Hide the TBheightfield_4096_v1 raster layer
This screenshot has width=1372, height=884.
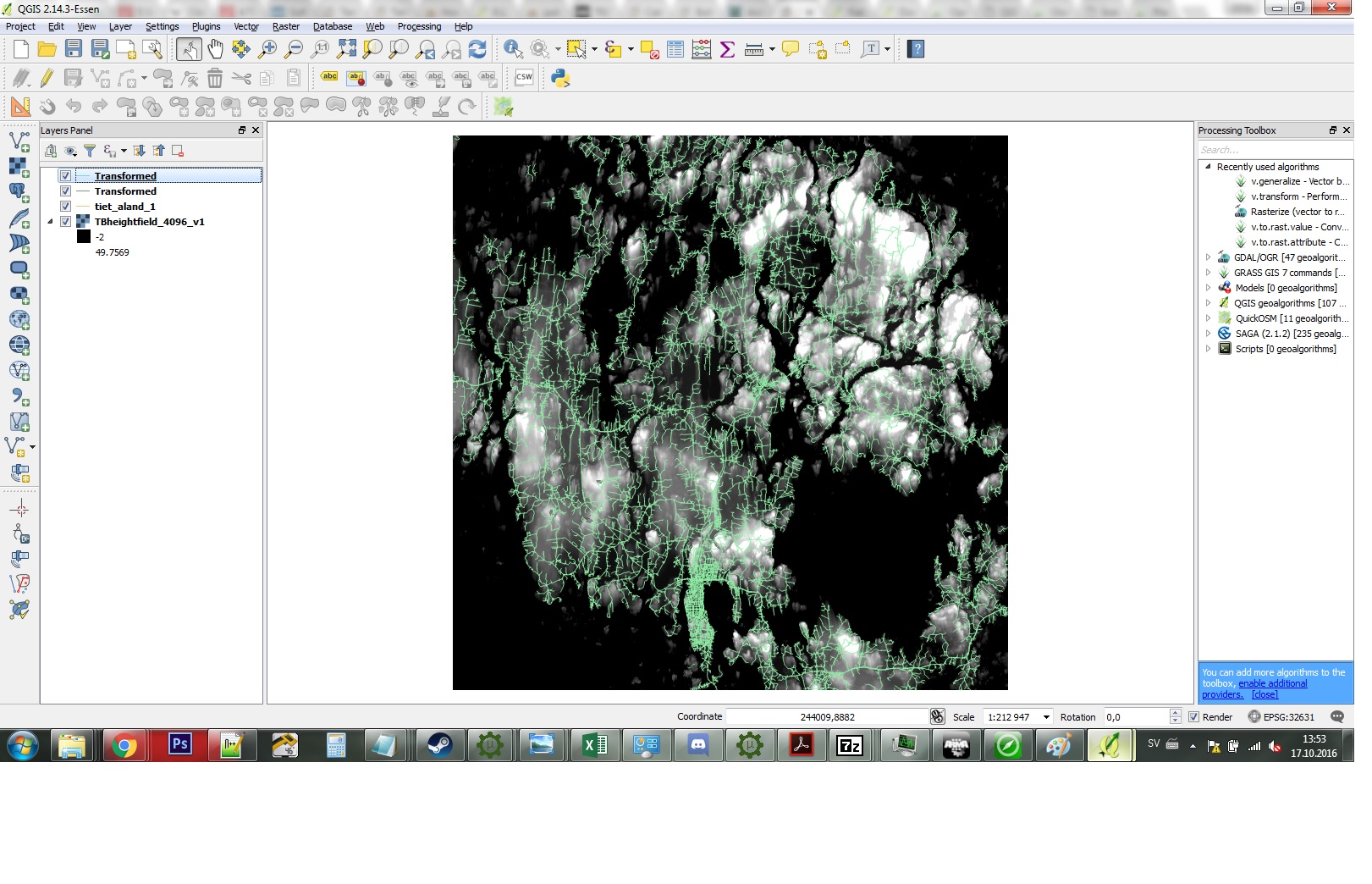tap(65, 222)
